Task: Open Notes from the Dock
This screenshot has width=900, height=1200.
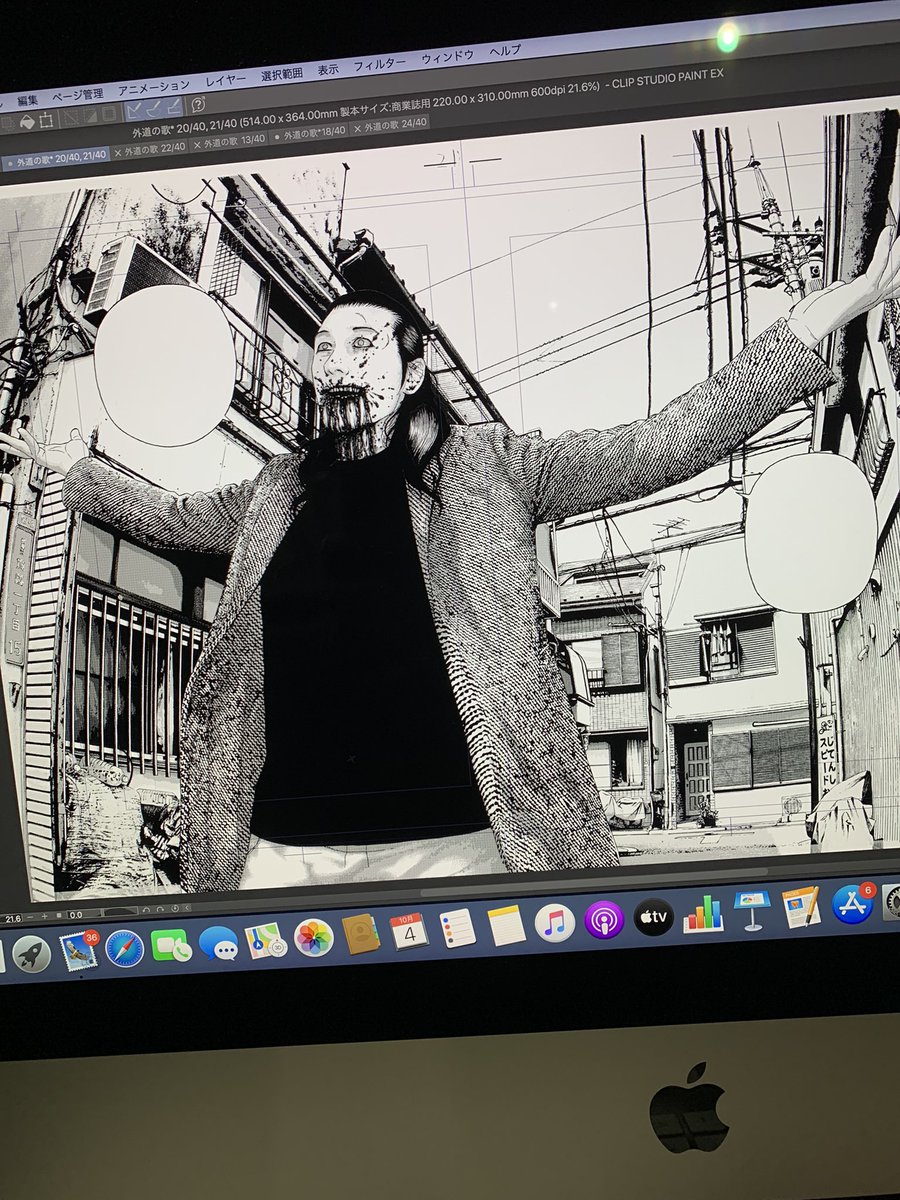Action: [506, 925]
